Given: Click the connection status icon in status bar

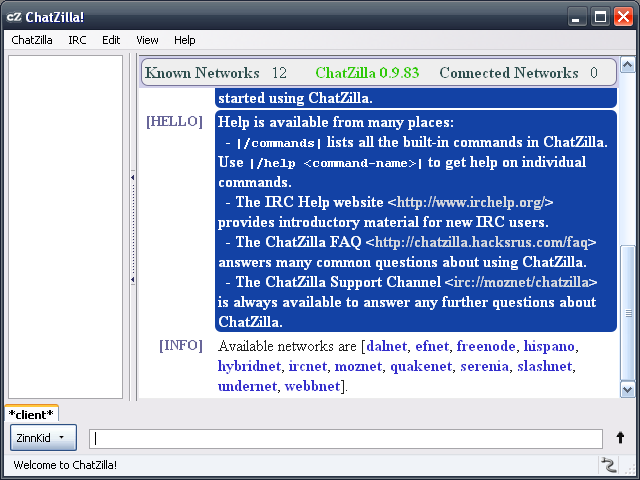Looking at the screenshot, I should [608, 464].
